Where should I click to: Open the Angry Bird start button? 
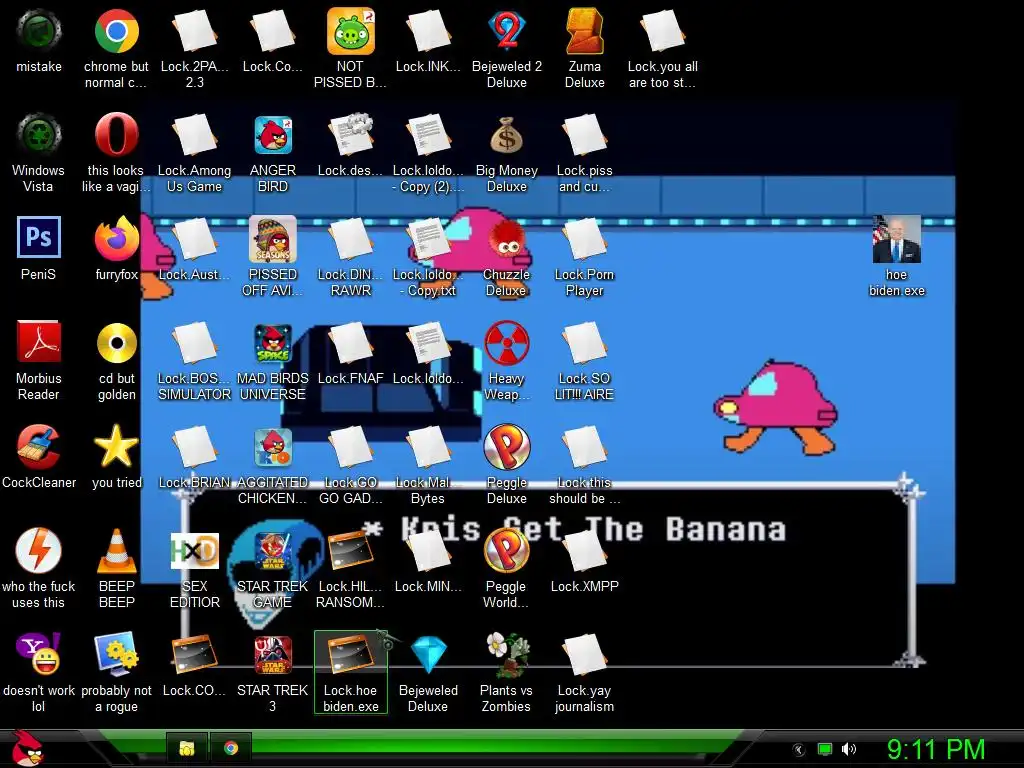pyautogui.click(x=27, y=748)
